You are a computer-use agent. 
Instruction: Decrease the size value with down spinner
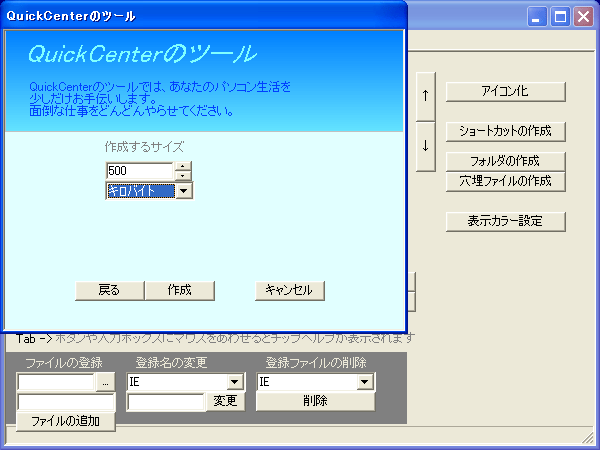(x=183, y=175)
